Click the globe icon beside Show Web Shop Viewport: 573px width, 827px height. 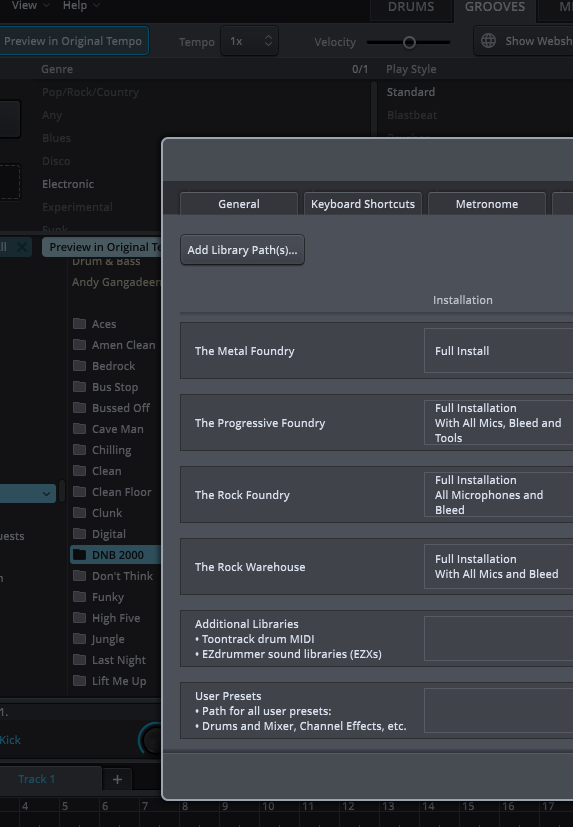pyautogui.click(x=489, y=41)
